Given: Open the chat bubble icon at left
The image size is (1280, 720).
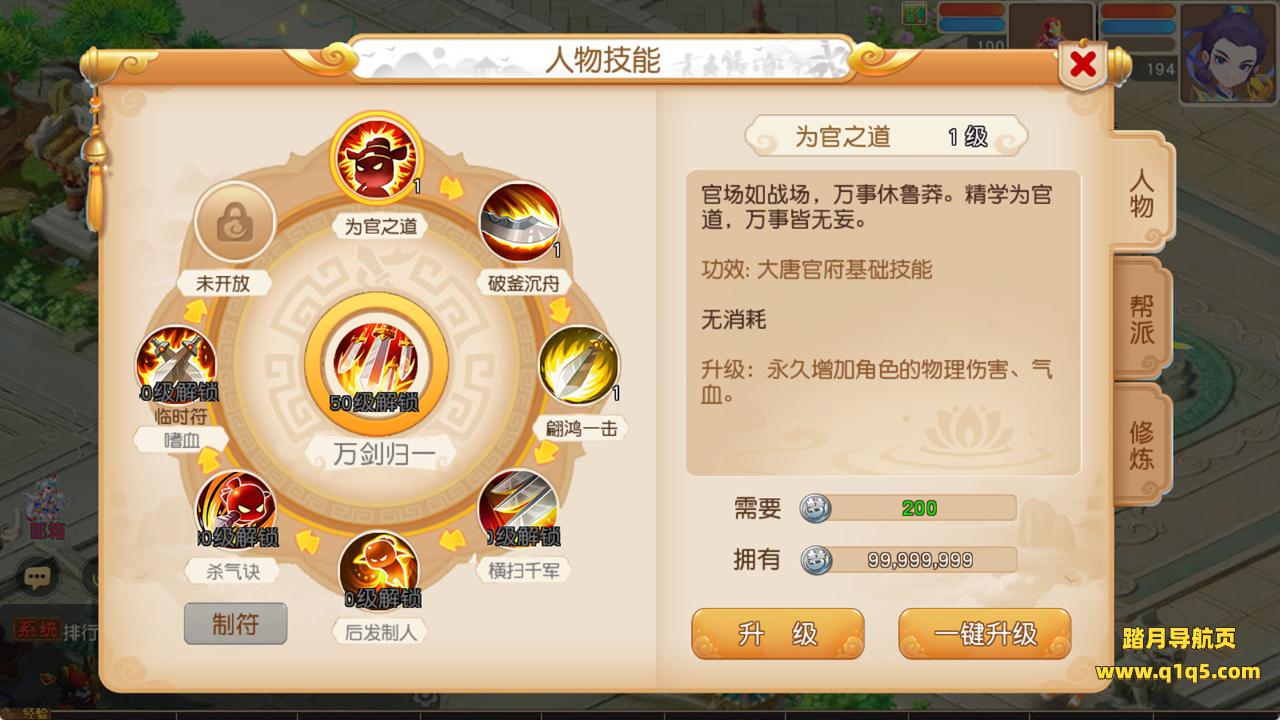Looking at the screenshot, I should click(38, 577).
